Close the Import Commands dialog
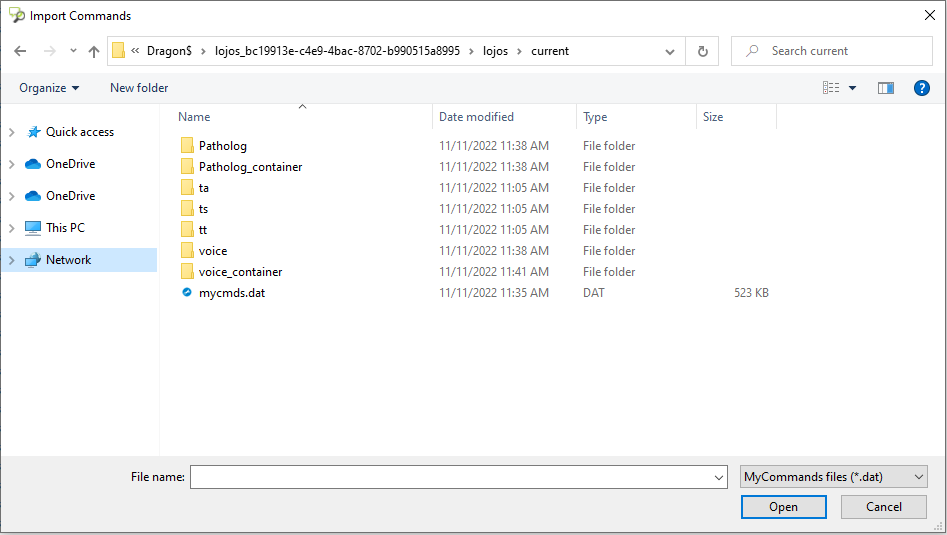 [x=929, y=15]
